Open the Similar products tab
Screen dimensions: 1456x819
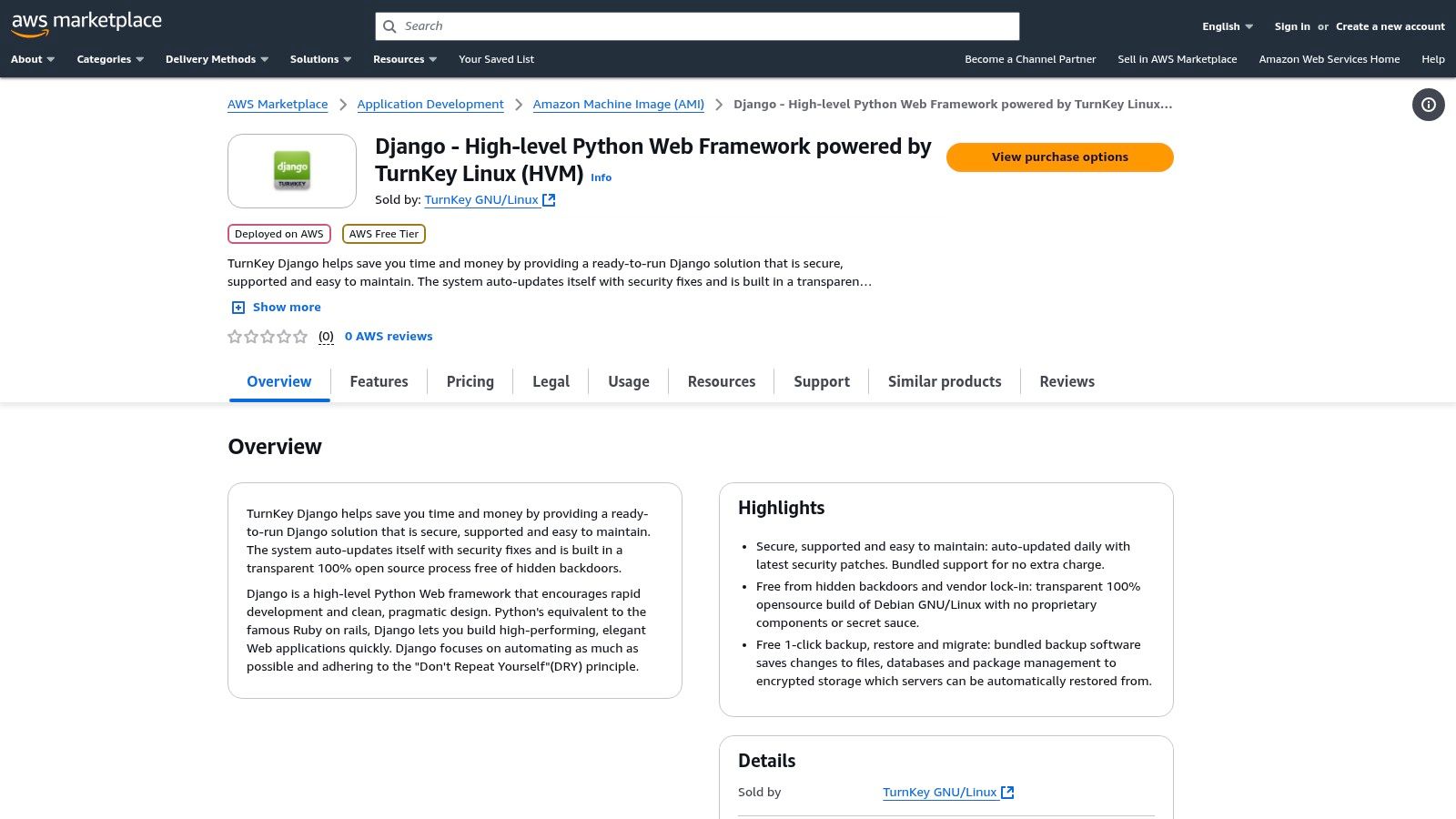pos(944,381)
